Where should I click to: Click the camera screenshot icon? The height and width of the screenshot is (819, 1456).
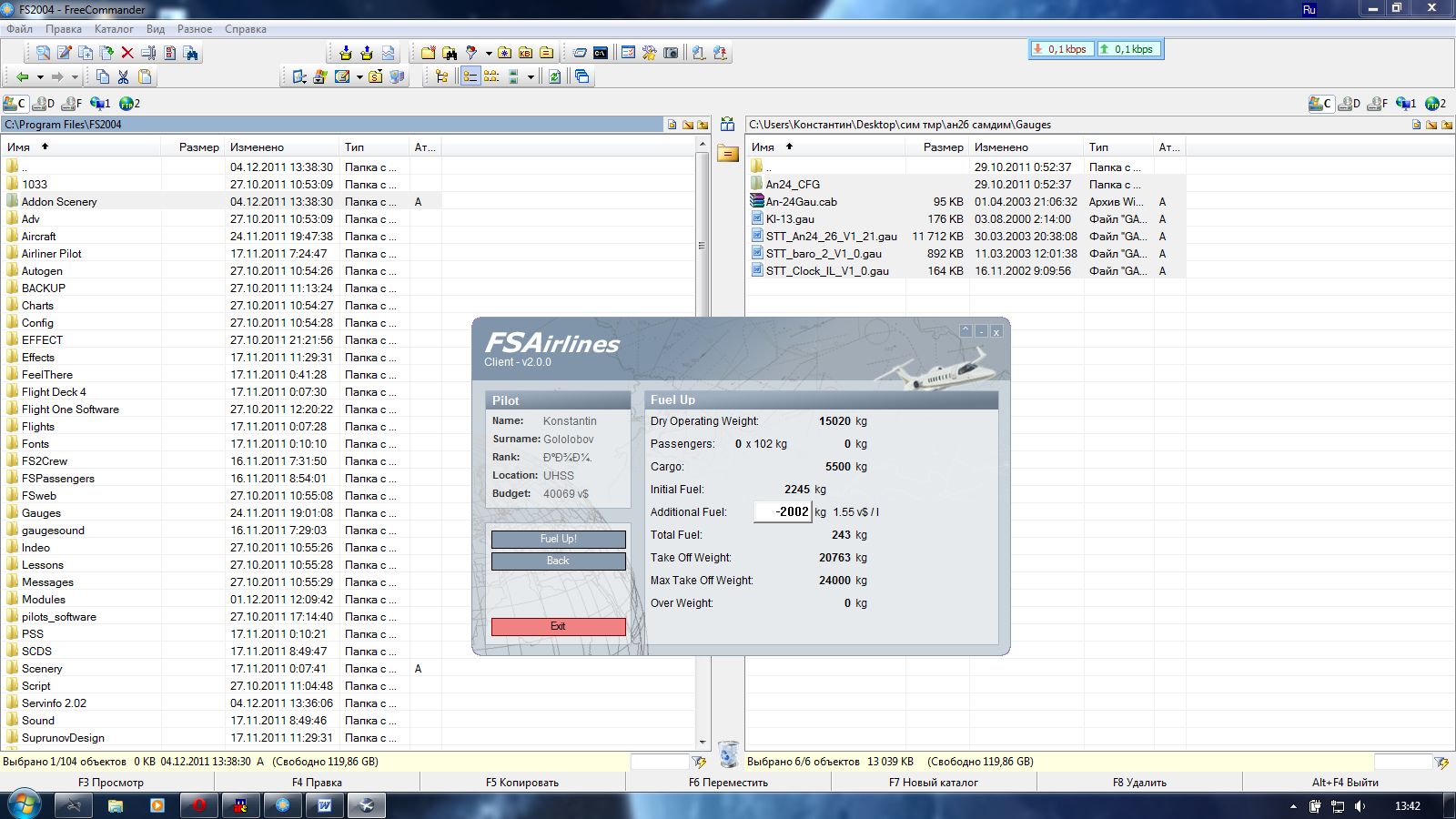671,53
